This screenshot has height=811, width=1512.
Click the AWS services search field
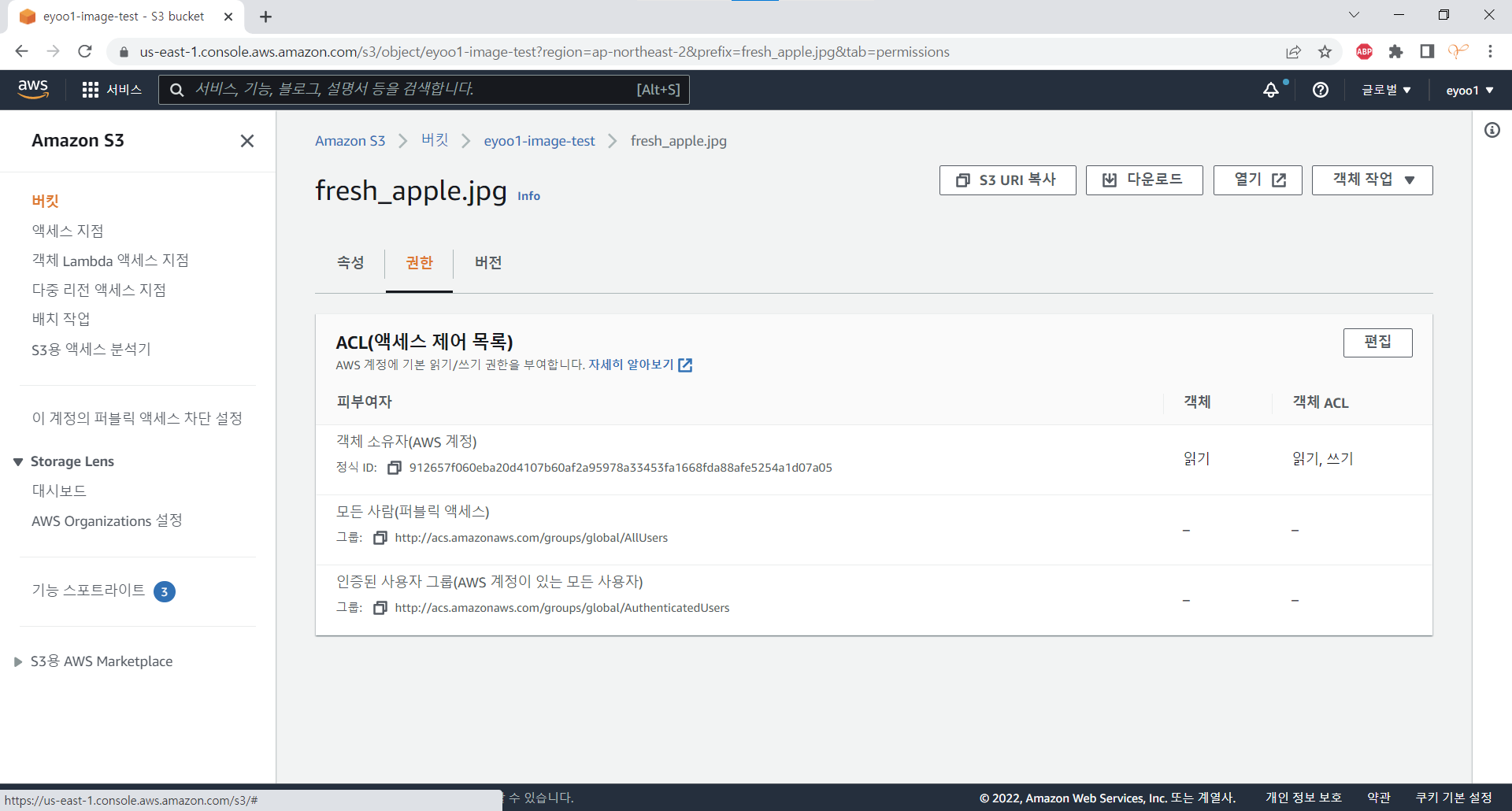[424, 90]
